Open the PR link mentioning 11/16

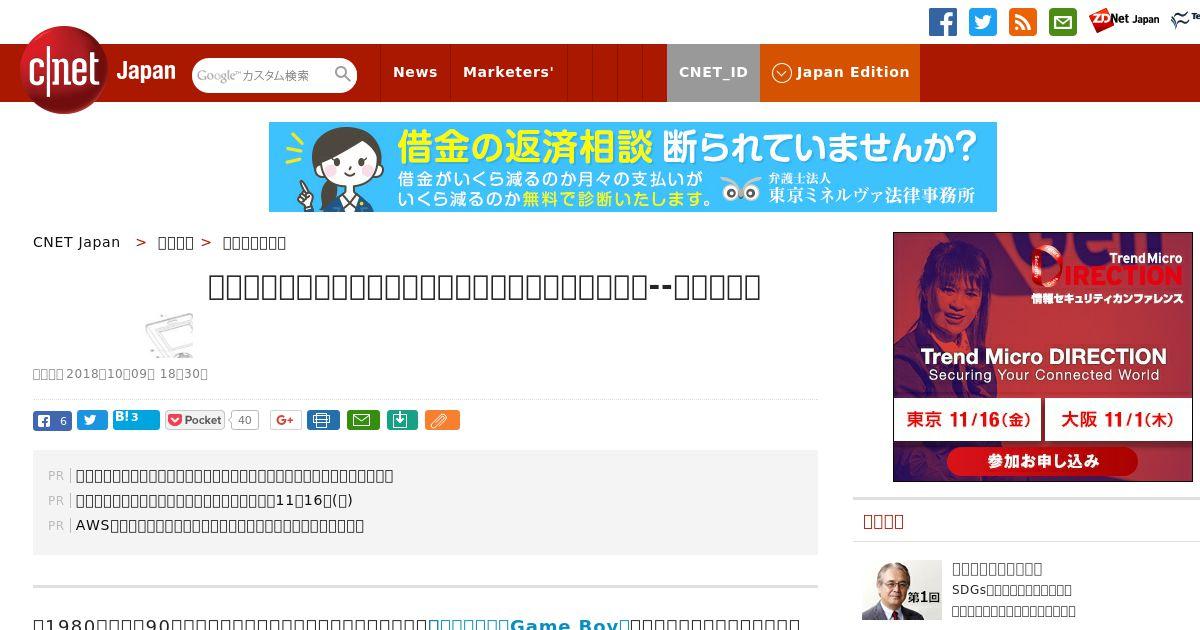(214, 500)
